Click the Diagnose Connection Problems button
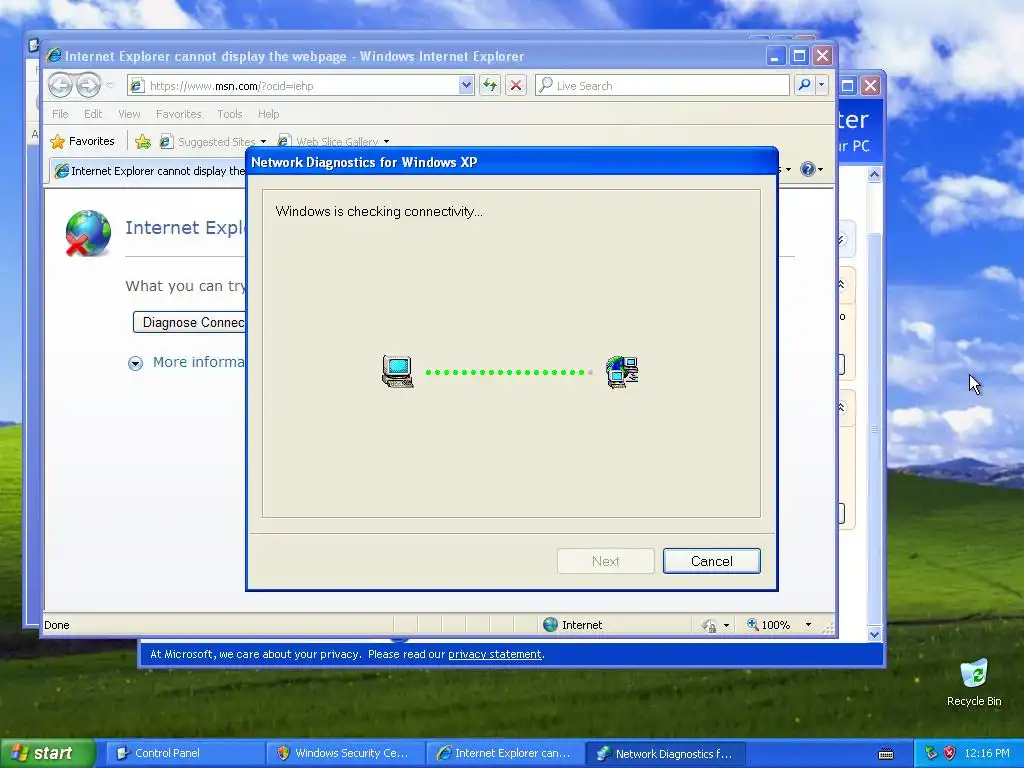Viewport: 1024px width, 768px height. [x=189, y=322]
